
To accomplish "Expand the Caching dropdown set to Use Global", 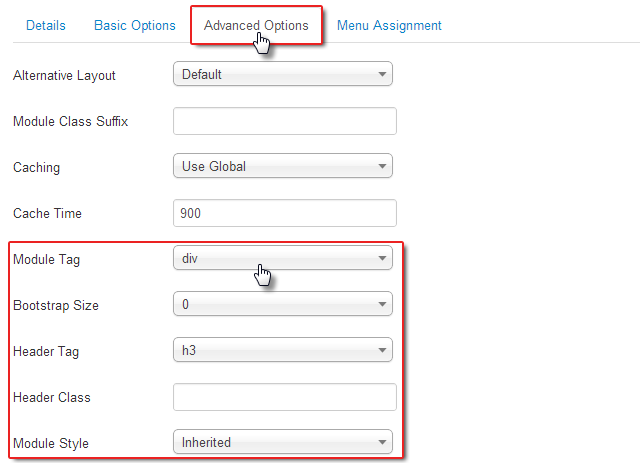I will pos(283,167).
